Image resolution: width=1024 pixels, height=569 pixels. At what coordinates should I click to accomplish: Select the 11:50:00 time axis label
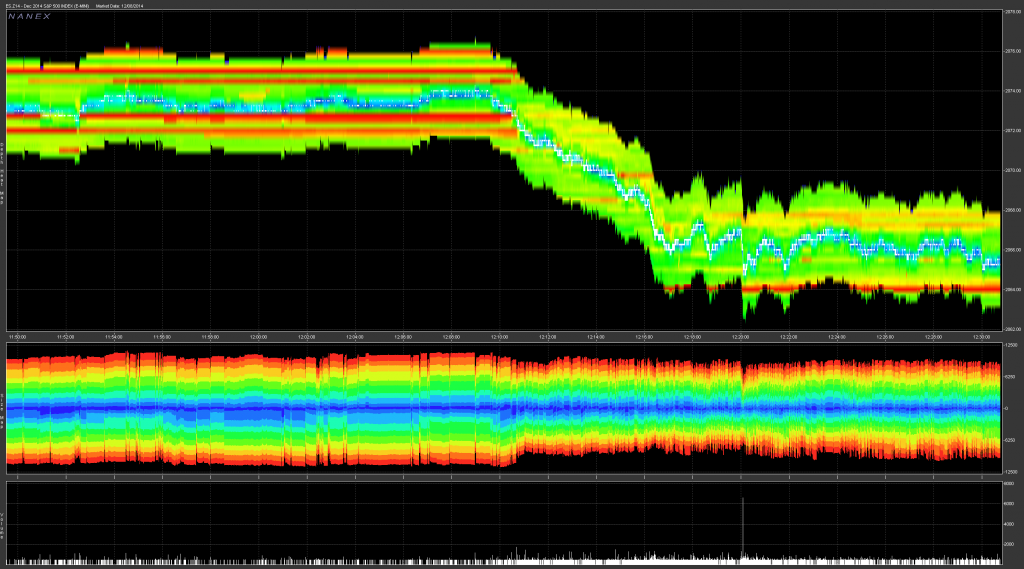click(x=18, y=337)
